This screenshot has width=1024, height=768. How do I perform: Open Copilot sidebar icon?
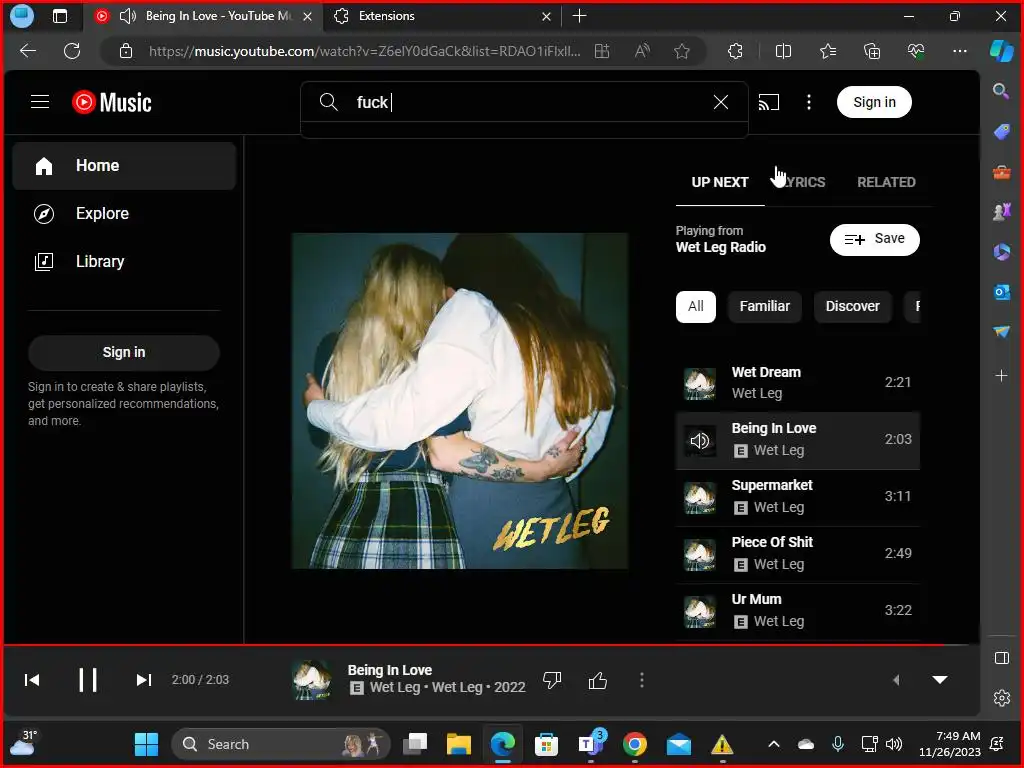(x=1002, y=51)
